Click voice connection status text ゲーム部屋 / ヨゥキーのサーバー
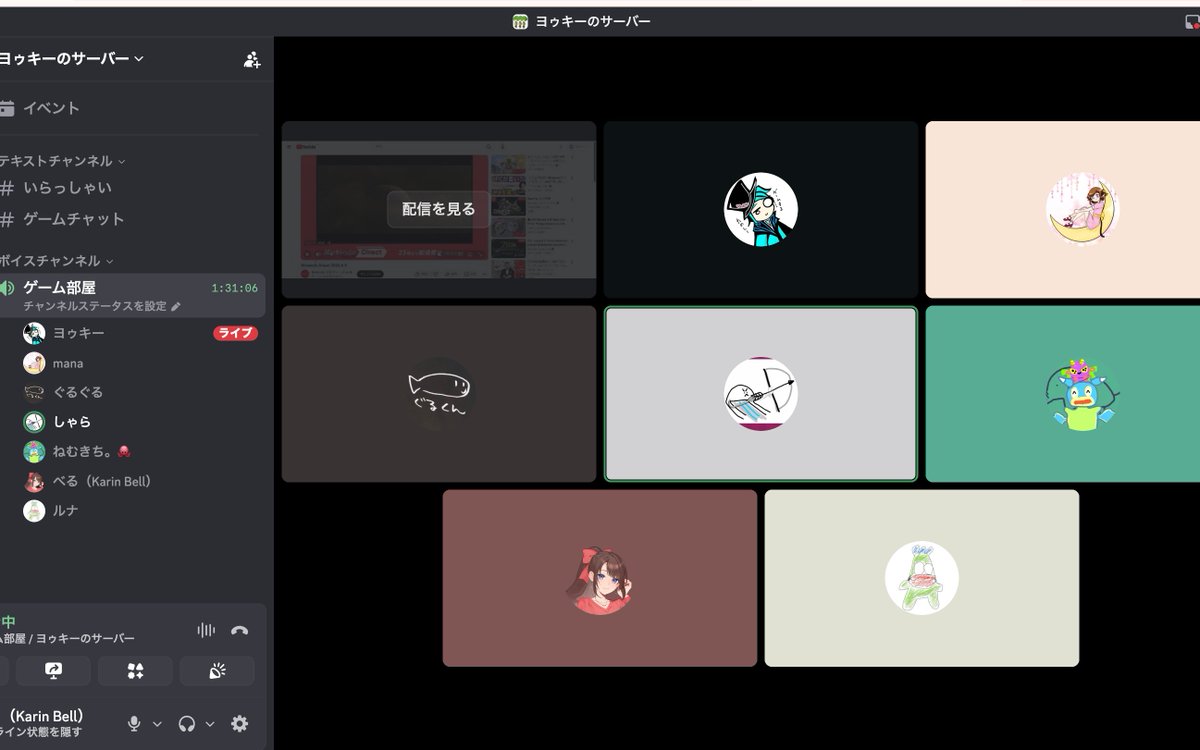This screenshot has height=750, width=1200. (67, 639)
